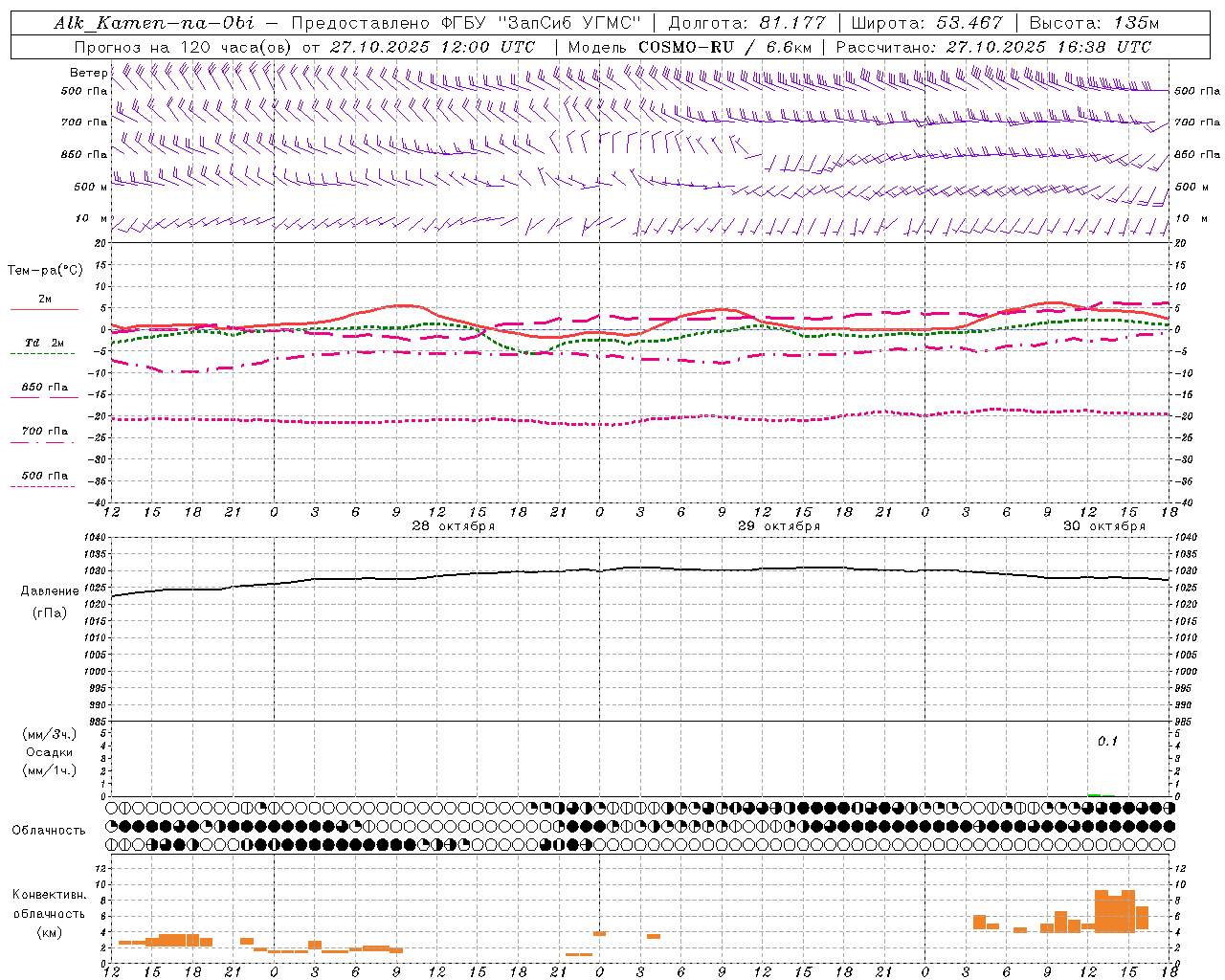Click the longitude value Долгота: 81.177
The width and height of the screenshot is (1225, 980).
pyautogui.click(x=749, y=23)
